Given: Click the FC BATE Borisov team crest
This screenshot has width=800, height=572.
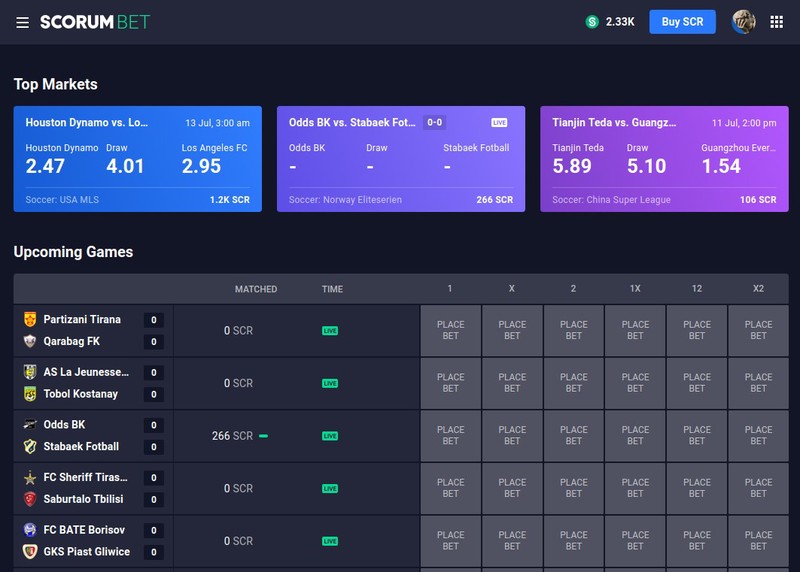Looking at the screenshot, I should coord(30,530).
